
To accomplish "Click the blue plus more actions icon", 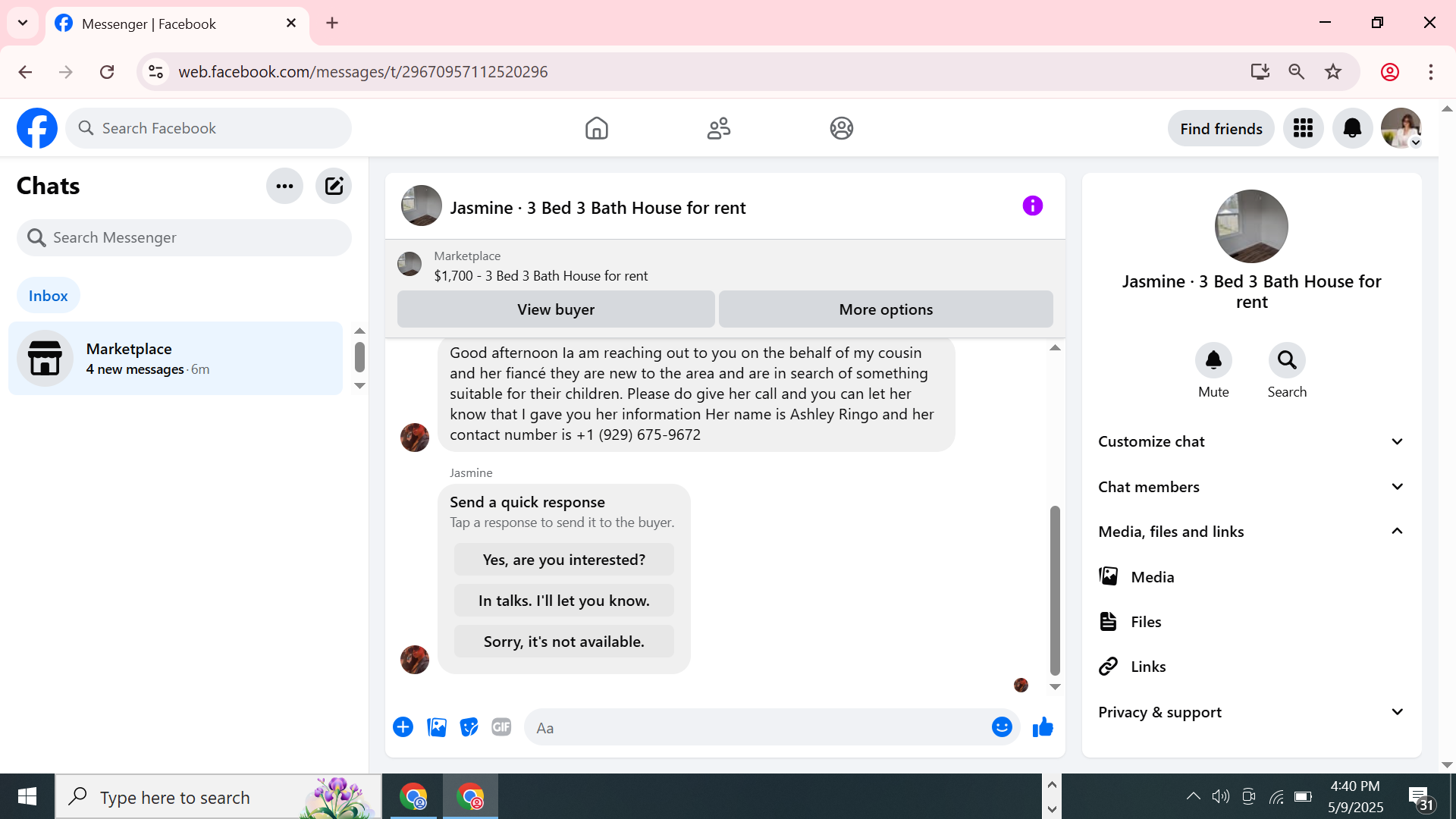I will (x=403, y=727).
